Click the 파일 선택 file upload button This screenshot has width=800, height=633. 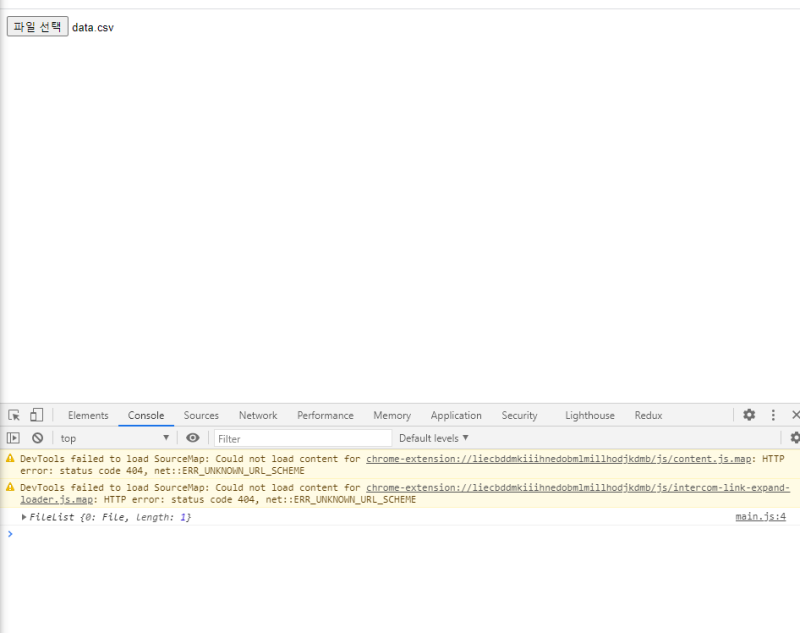(x=36, y=26)
